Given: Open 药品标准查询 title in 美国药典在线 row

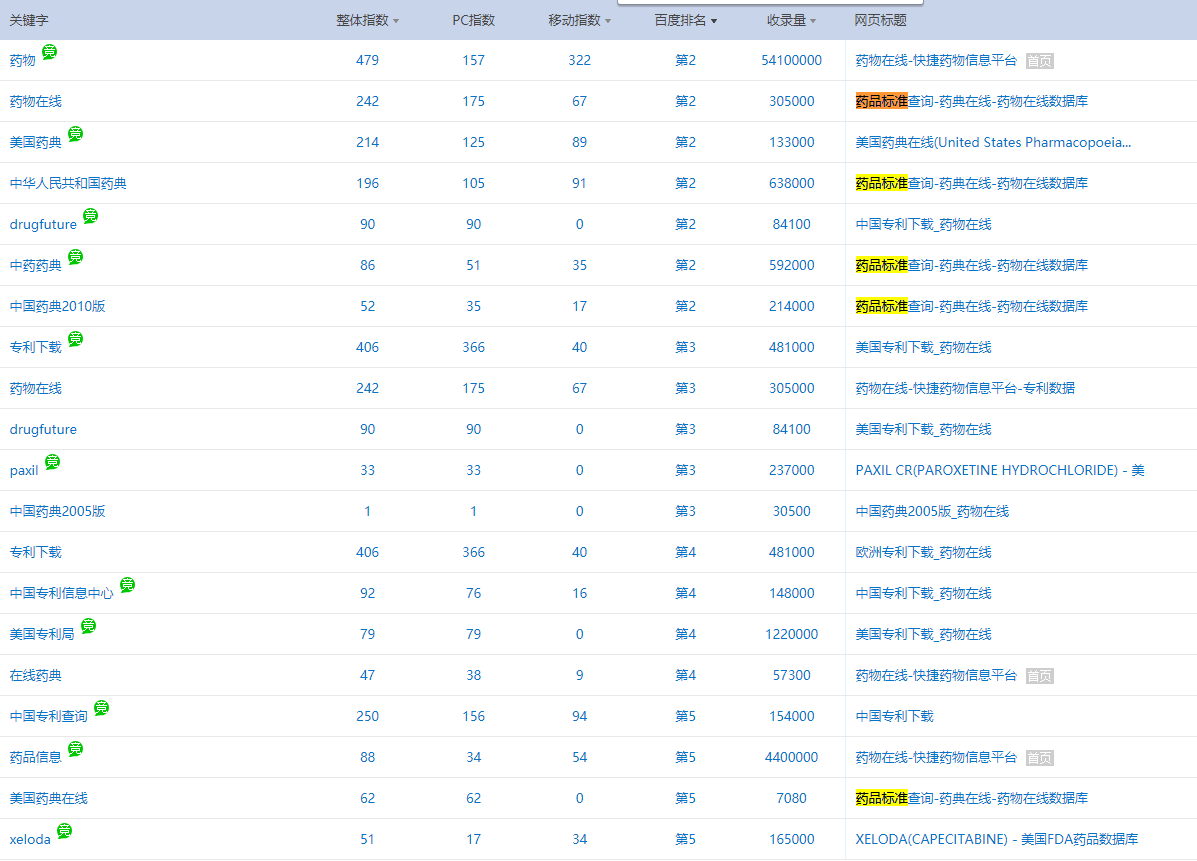Looking at the screenshot, I should [972, 798].
